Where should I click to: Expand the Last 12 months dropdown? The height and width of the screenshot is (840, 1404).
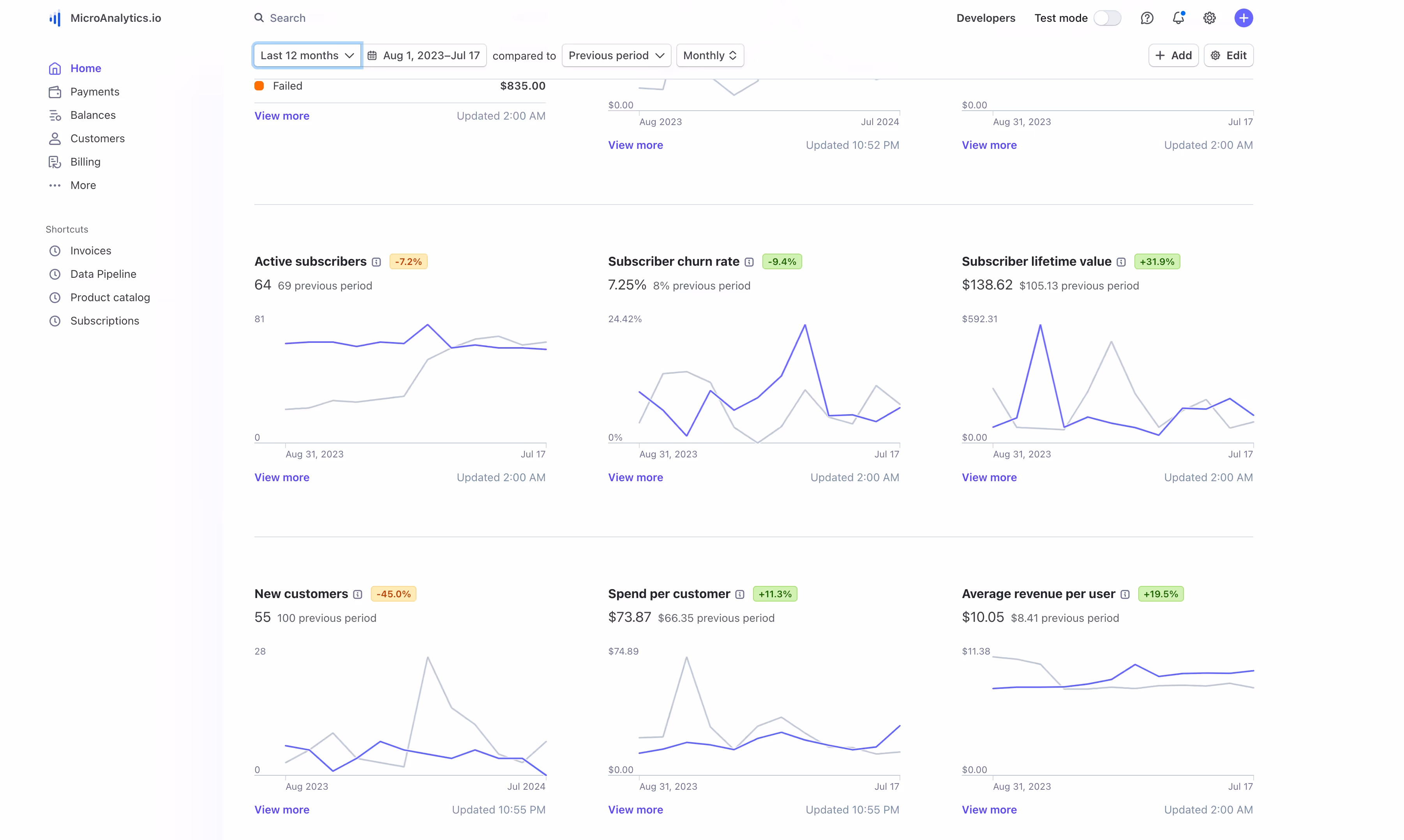[307, 55]
